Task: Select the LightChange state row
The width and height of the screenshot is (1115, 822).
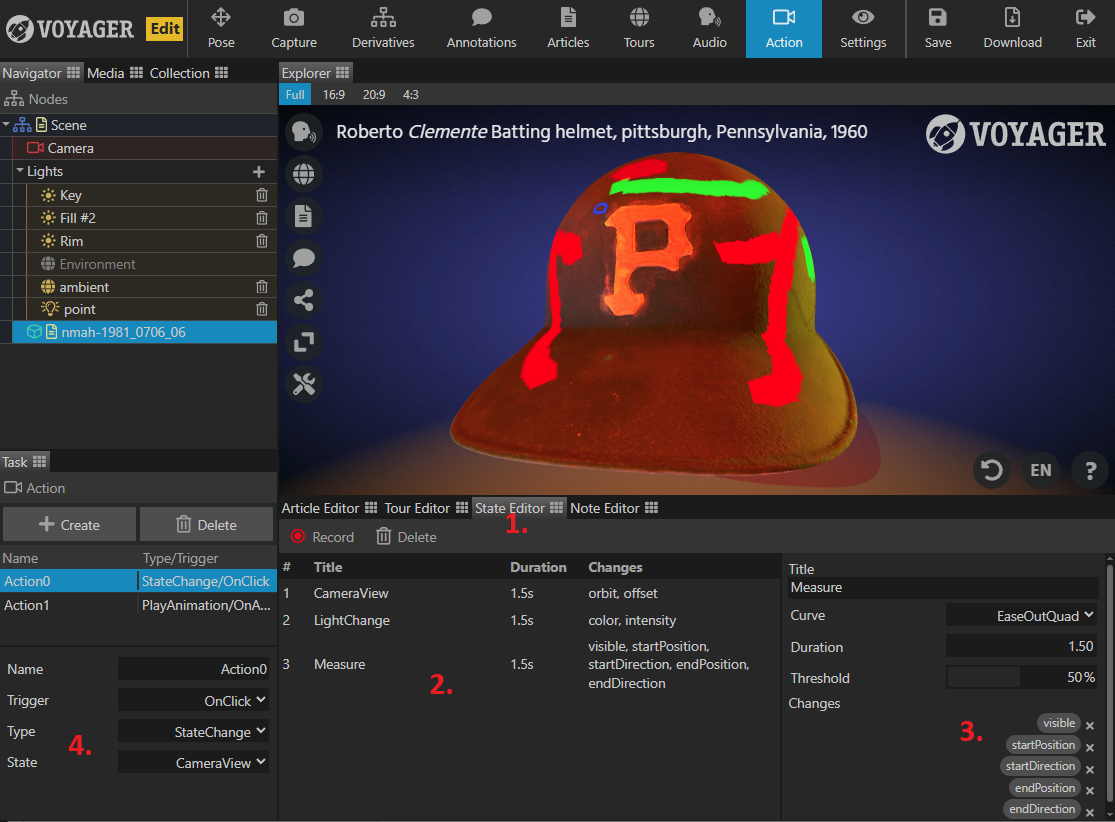Action: coord(530,620)
